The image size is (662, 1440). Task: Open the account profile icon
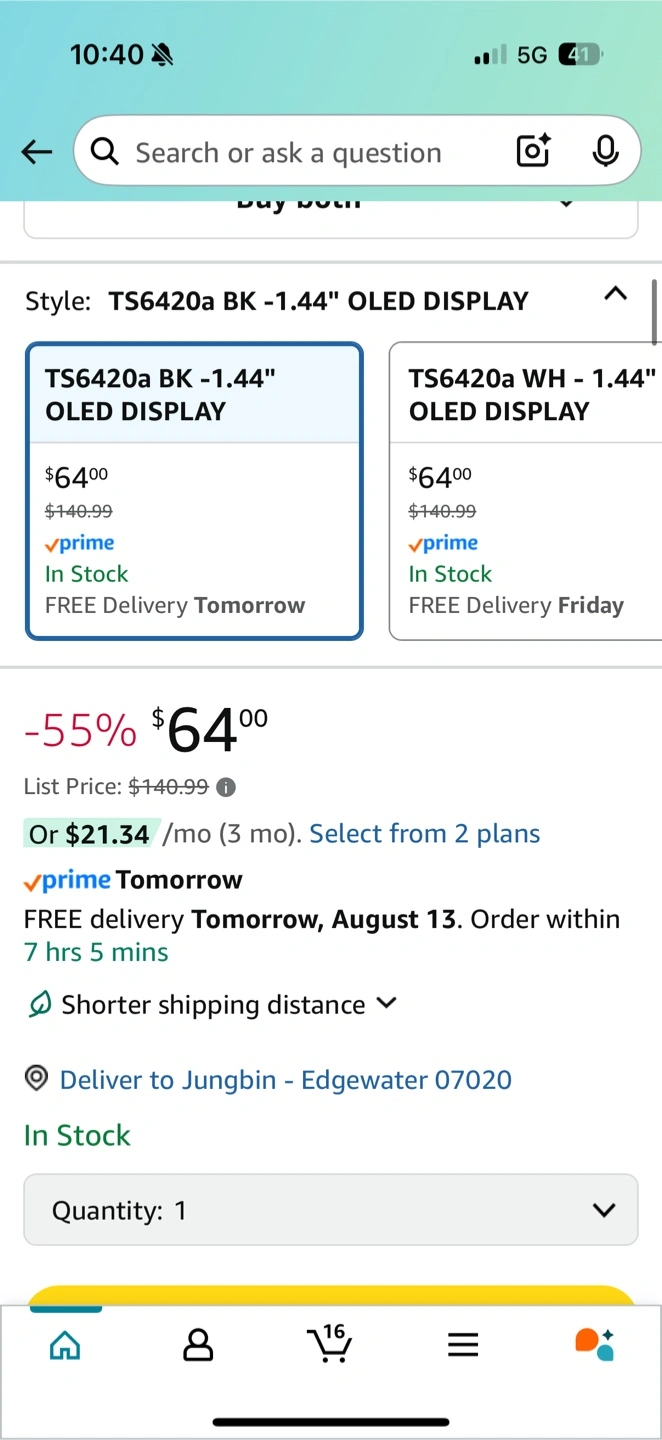coord(198,1345)
